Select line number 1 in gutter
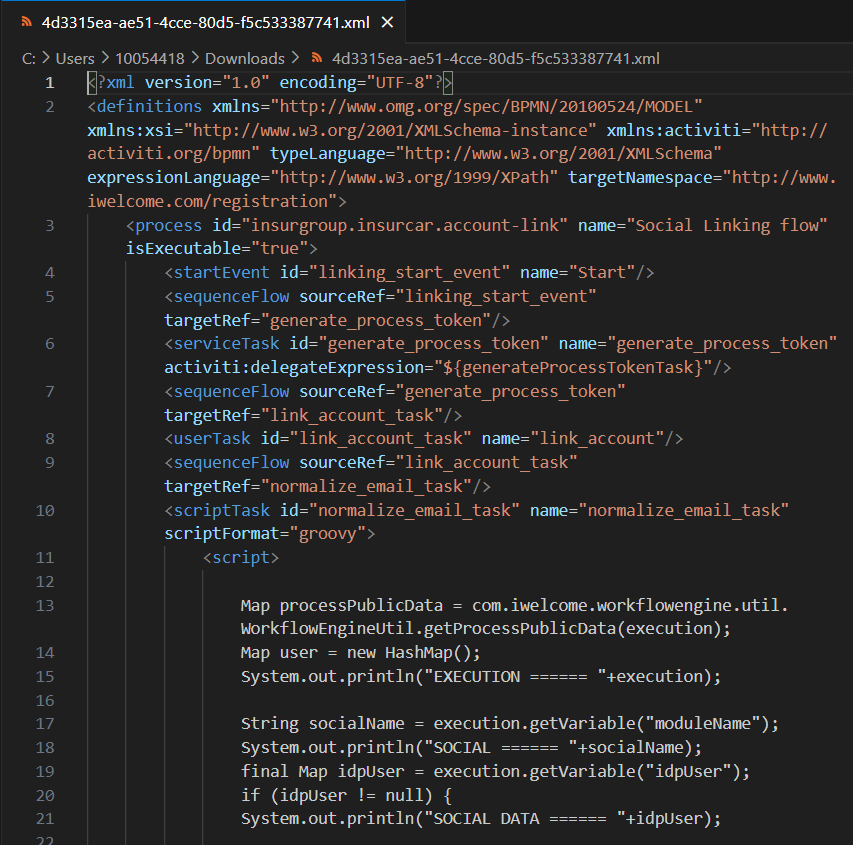The image size is (853, 845). [x=50, y=83]
